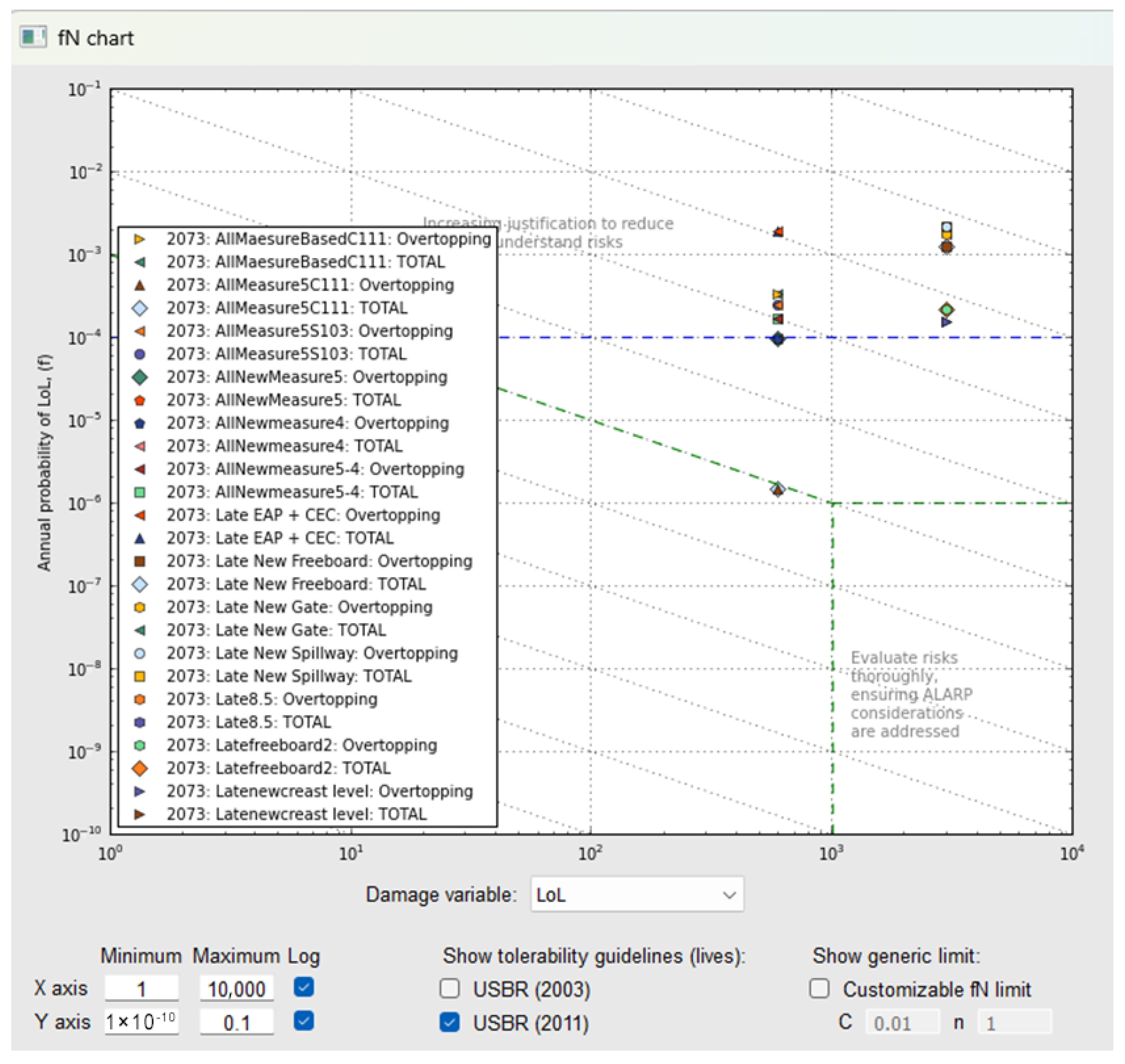Click the AllNewmeasure5-4 TOTAL green square legend marker

pos(140,492)
